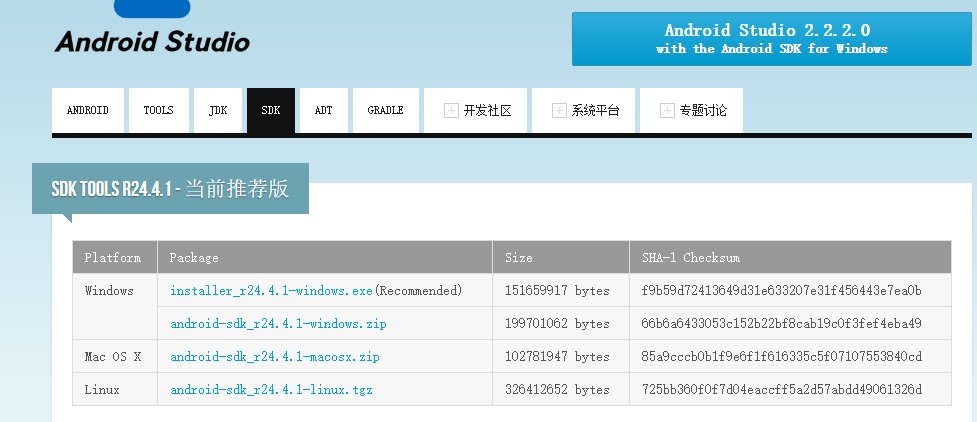Download installer_r24.4.1-windows.exe
The width and height of the screenshot is (977, 422).
pos(271,290)
